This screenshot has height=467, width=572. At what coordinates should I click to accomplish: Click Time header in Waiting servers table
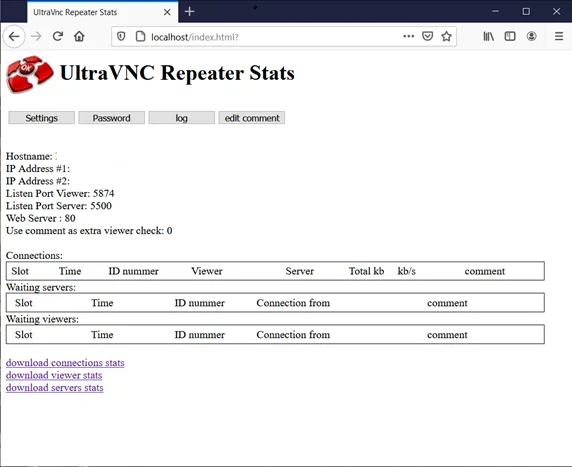pyautogui.click(x=102, y=303)
